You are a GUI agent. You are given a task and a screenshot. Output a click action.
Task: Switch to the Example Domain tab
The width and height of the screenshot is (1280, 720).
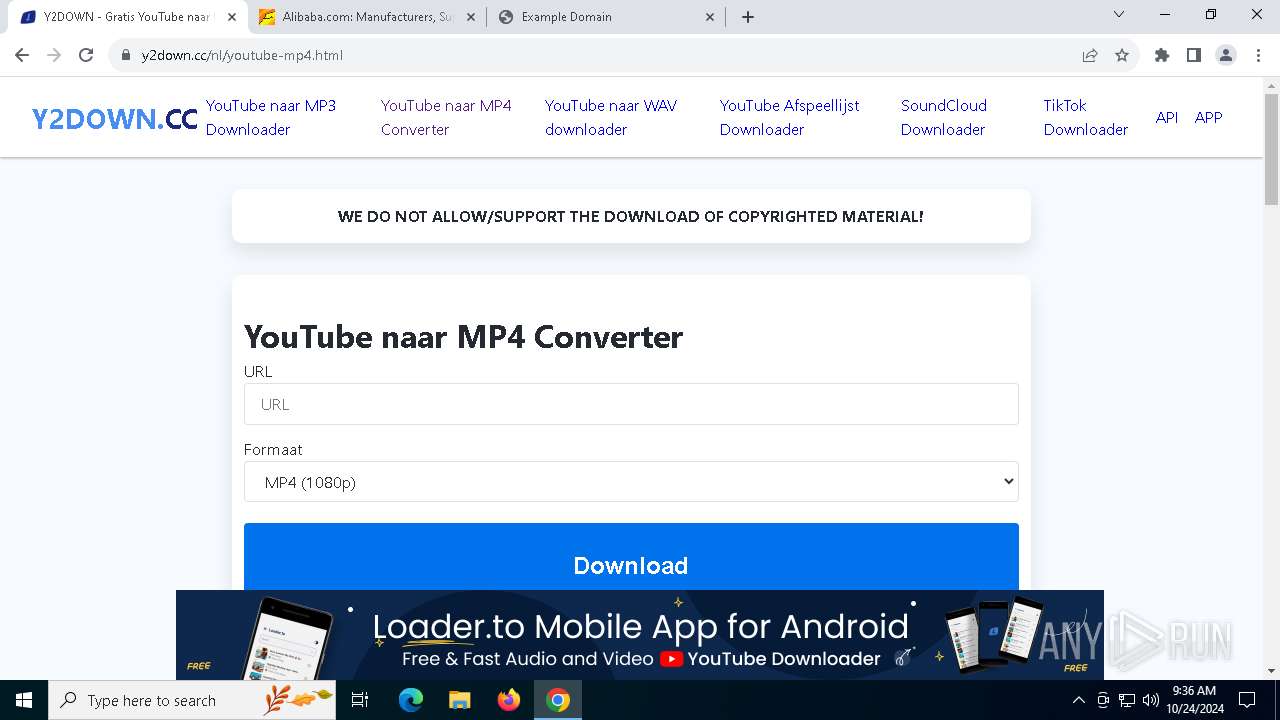coord(605,17)
